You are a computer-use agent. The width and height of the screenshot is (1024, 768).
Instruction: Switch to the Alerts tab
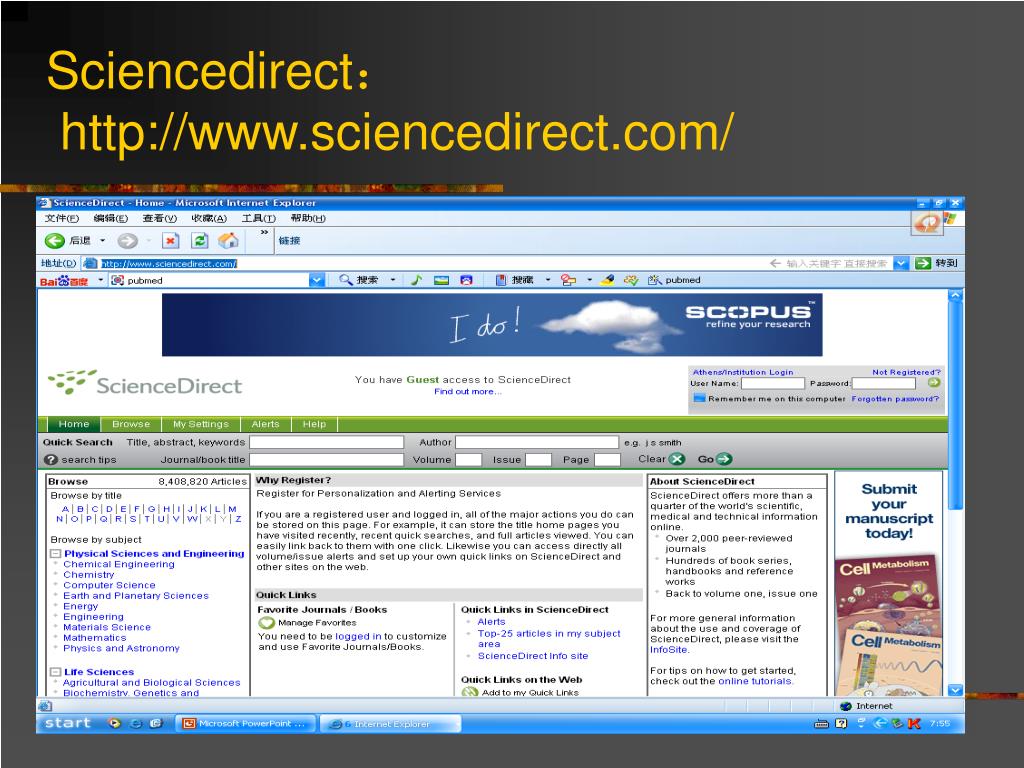(265, 424)
